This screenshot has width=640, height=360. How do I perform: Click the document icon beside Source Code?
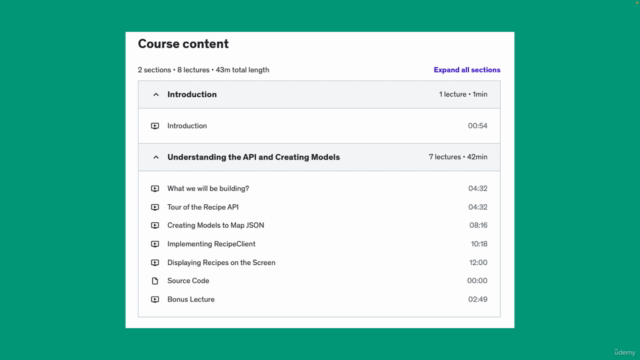[x=155, y=281]
